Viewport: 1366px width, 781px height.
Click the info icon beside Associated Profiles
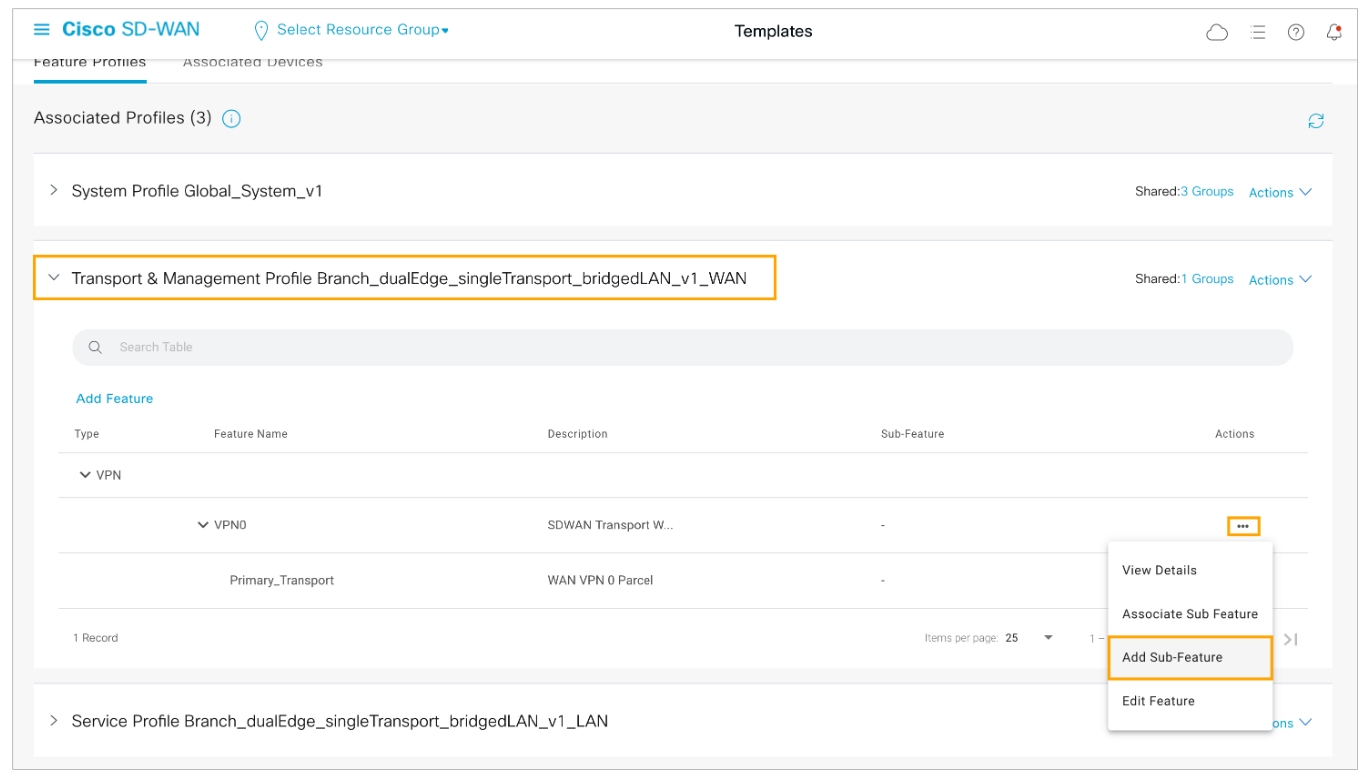coord(231,119)
